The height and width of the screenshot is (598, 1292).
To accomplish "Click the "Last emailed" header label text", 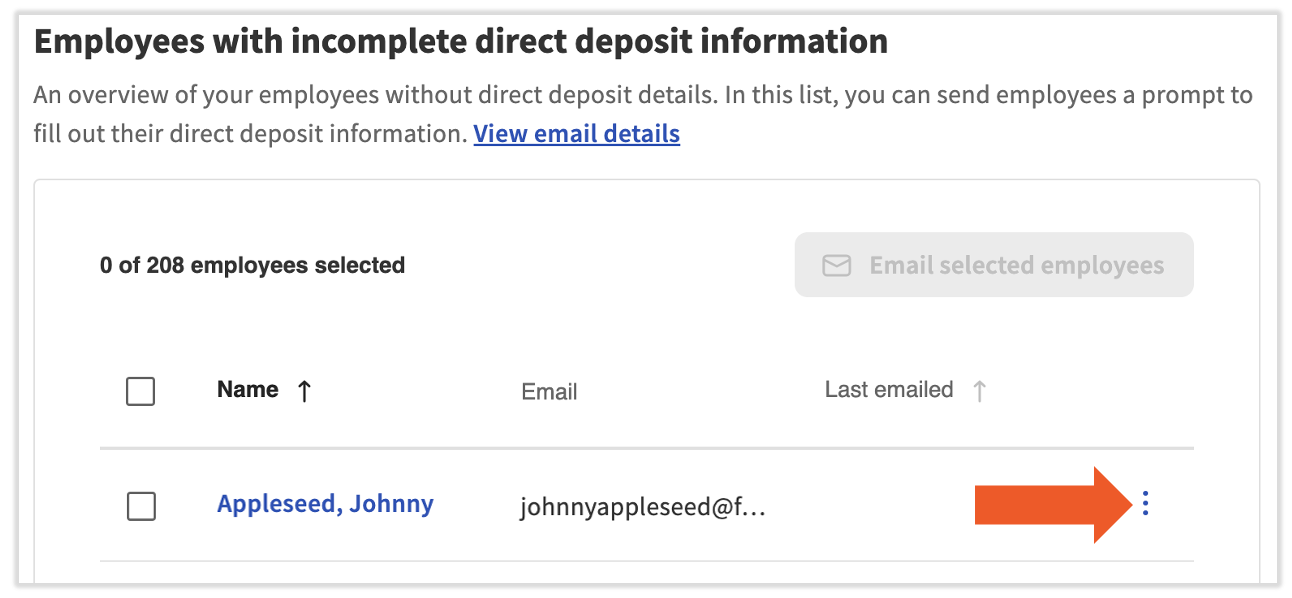I will pos(888,390).
